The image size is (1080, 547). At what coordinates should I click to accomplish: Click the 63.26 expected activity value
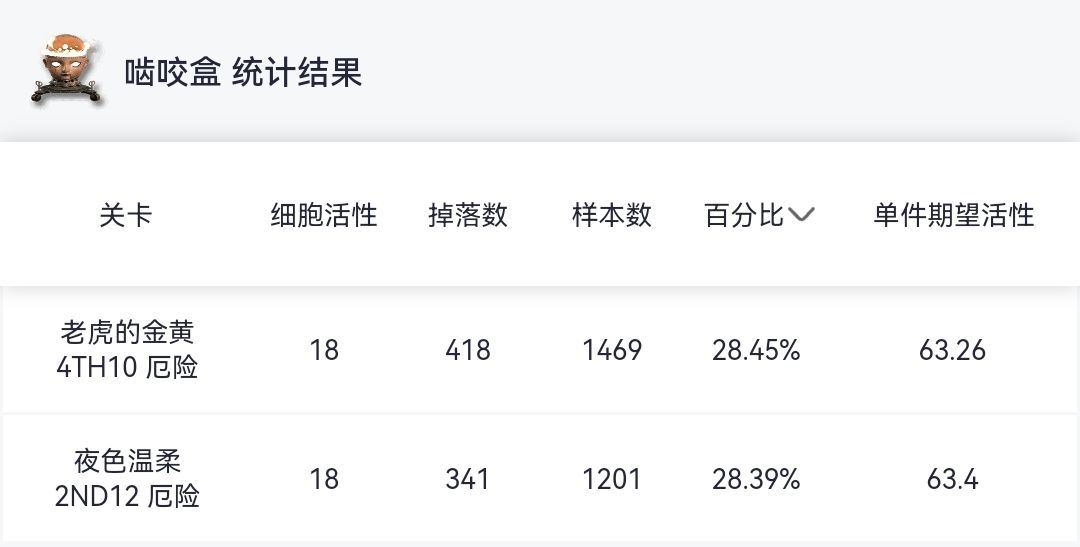click(952, 350)
